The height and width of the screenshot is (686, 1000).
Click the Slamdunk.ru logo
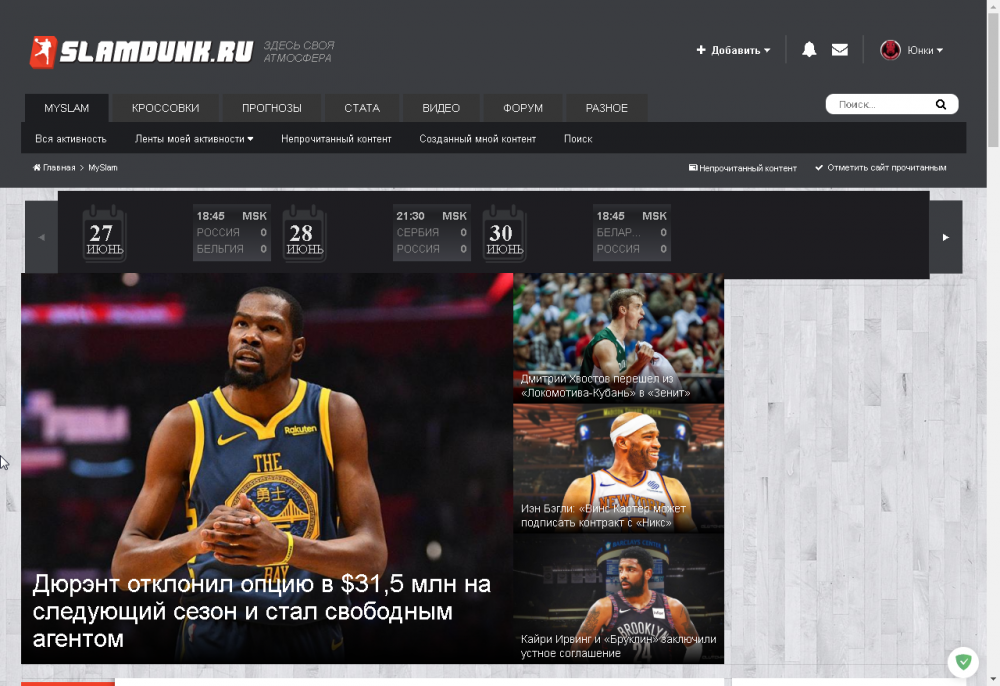click(x=140, y=52)
